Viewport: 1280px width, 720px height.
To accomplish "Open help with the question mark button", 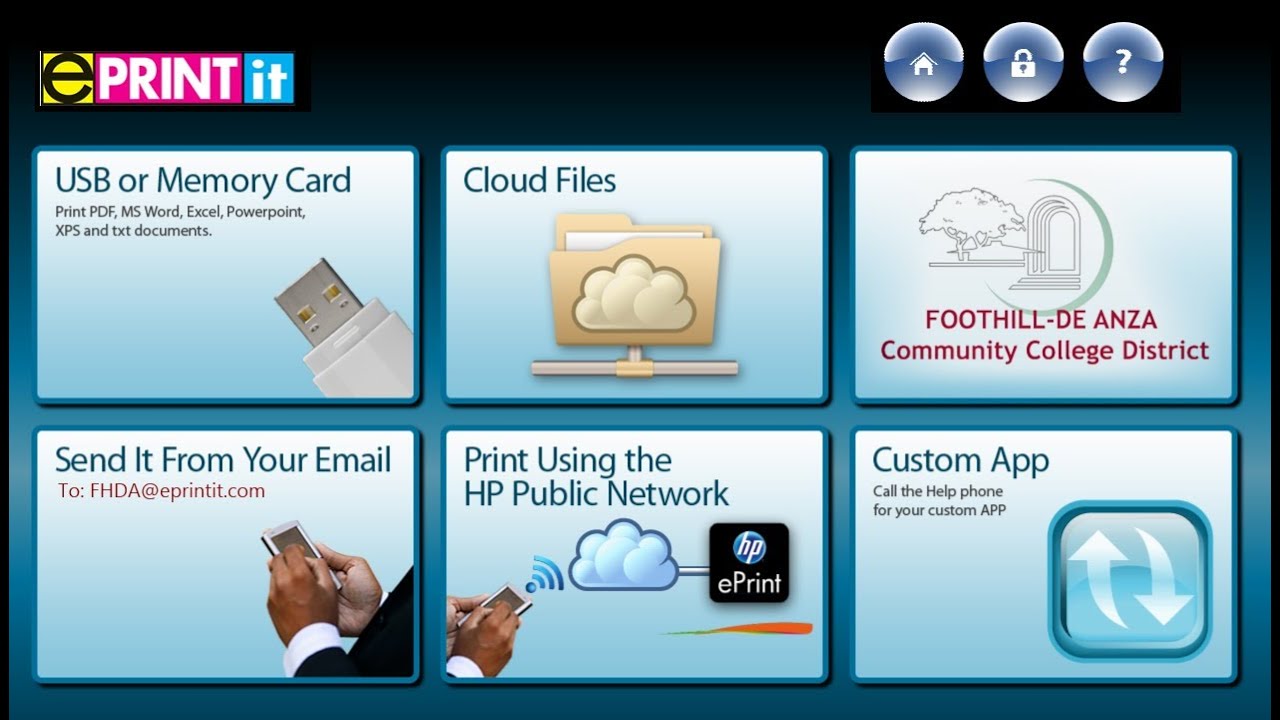I will [x=1123, y=62].
